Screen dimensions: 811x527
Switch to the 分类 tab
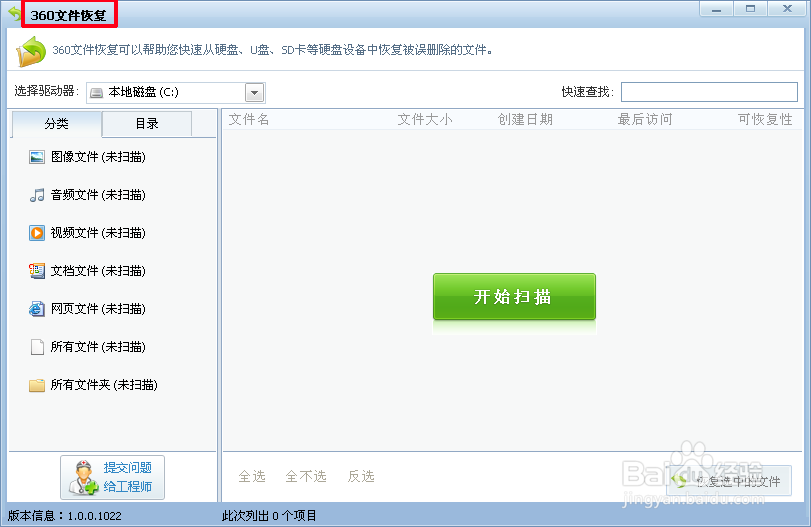coord(56,124)
